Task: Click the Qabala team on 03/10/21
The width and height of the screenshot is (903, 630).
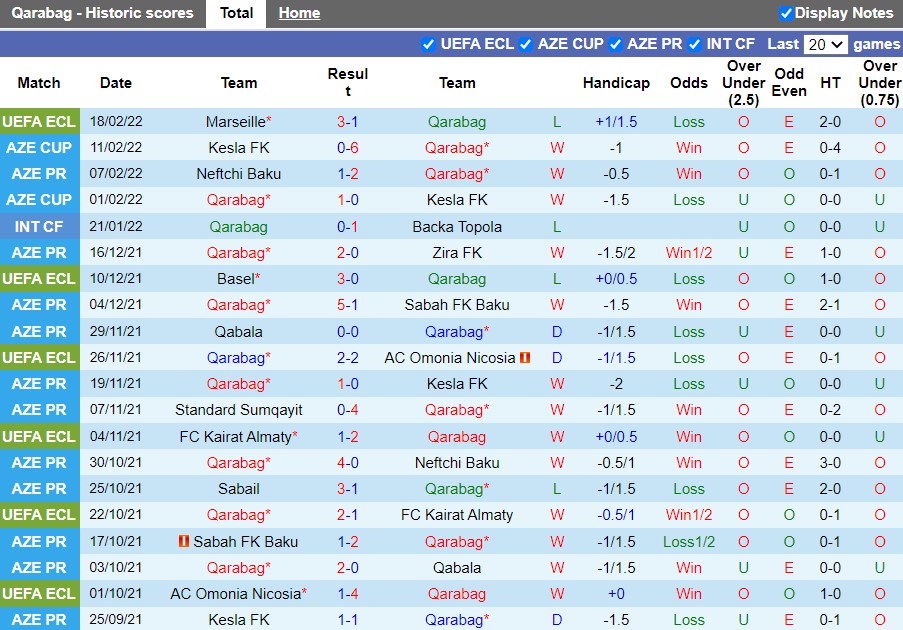Action: click(457, 568)
